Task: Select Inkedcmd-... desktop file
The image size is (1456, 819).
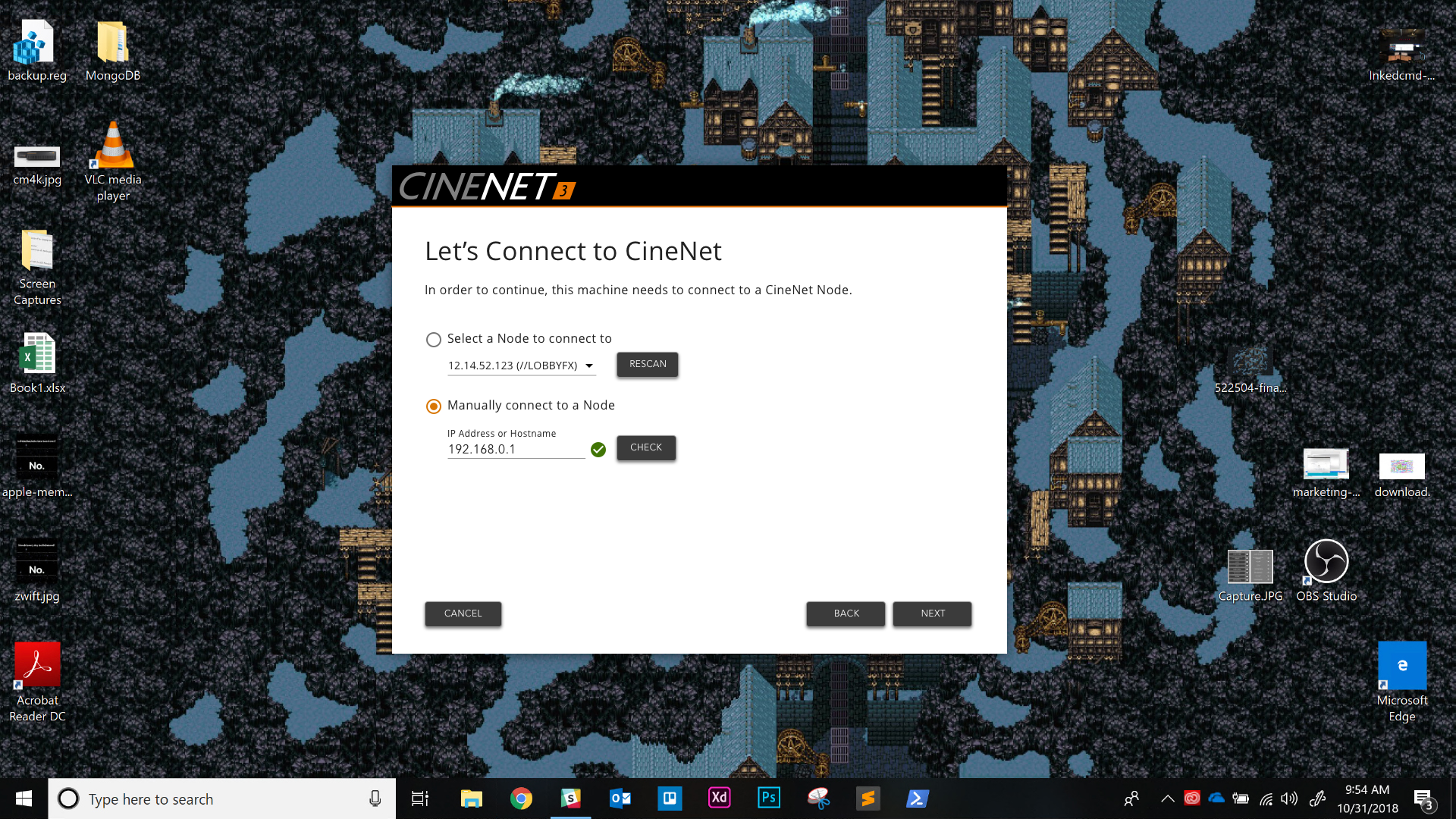Action: click(x=1401, y=55)
